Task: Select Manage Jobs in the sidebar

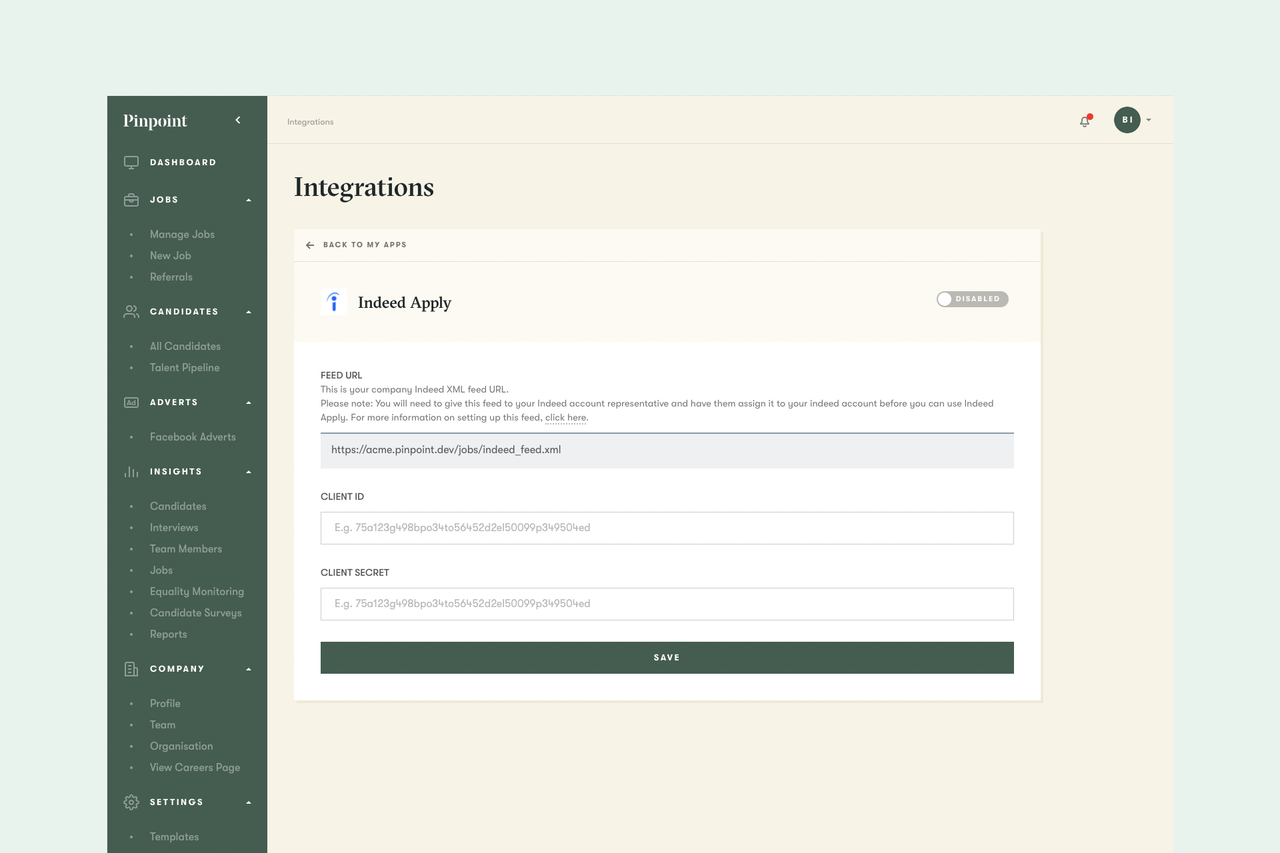Action: pyautogui.click(x=182, y=234)
